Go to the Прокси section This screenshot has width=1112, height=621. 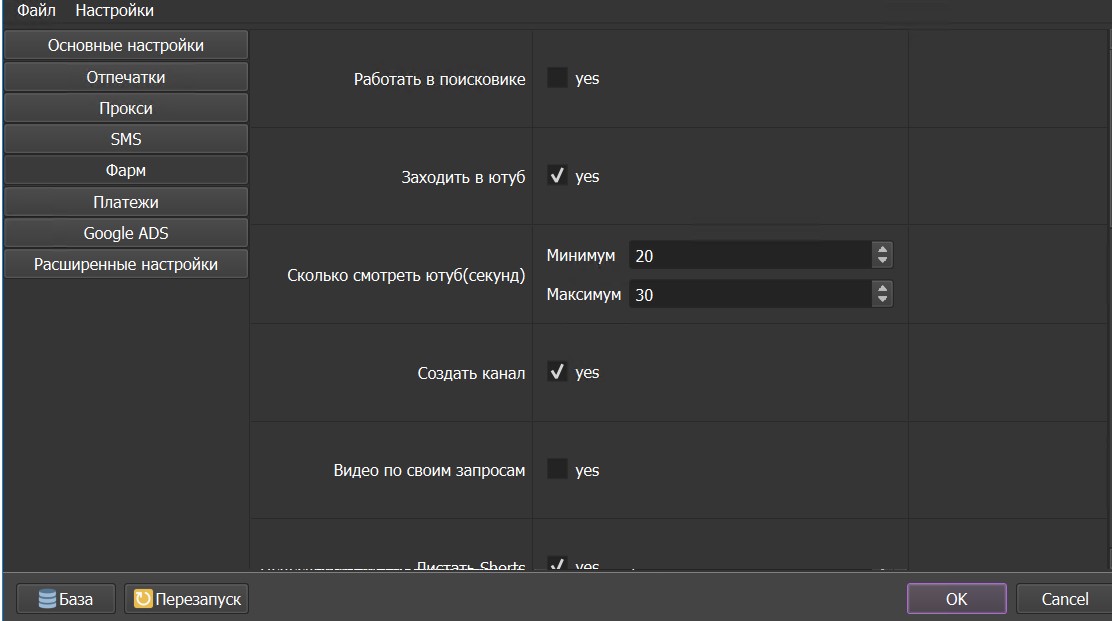tap(126, 108)
